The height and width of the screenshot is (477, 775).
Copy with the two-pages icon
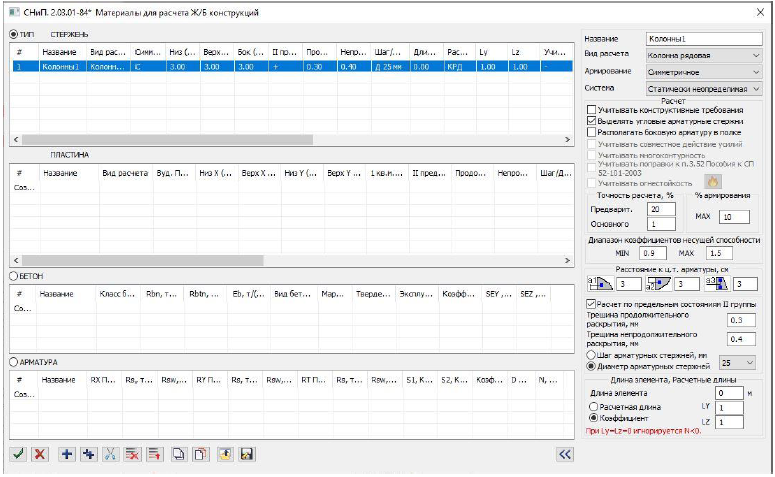[179, 454]
